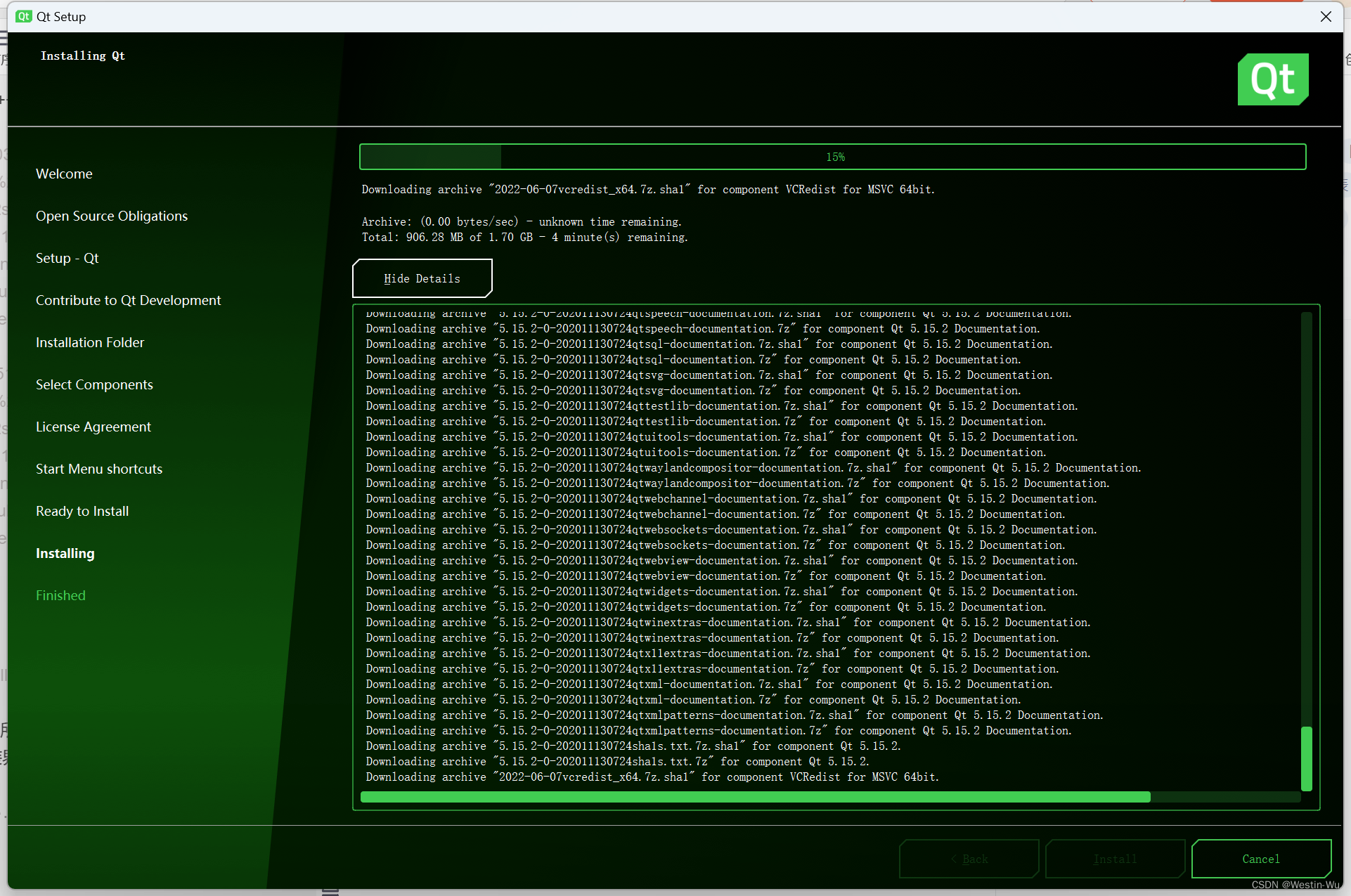The width and height of the screenshot is (1351, 896).
Task: Click log line for sha1s.txt.7z.sha1 archive
Action: click(633, 746)
